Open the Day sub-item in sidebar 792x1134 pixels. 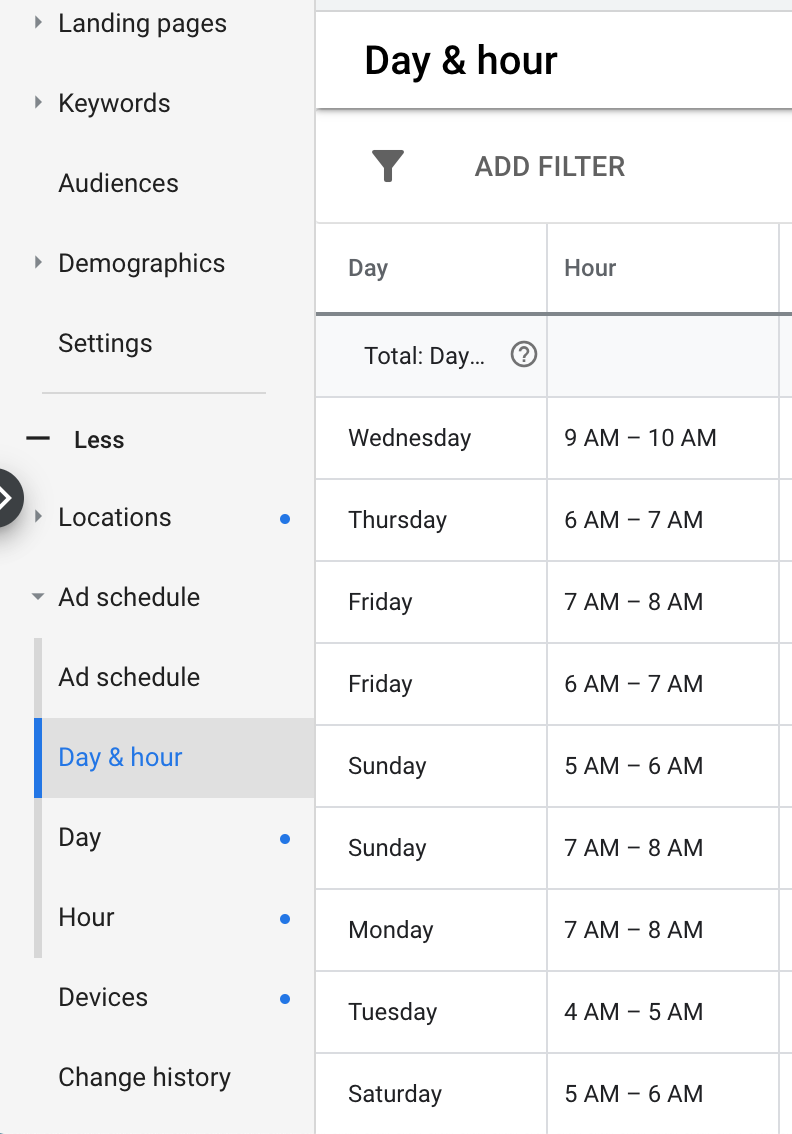(x=80, y=837)
